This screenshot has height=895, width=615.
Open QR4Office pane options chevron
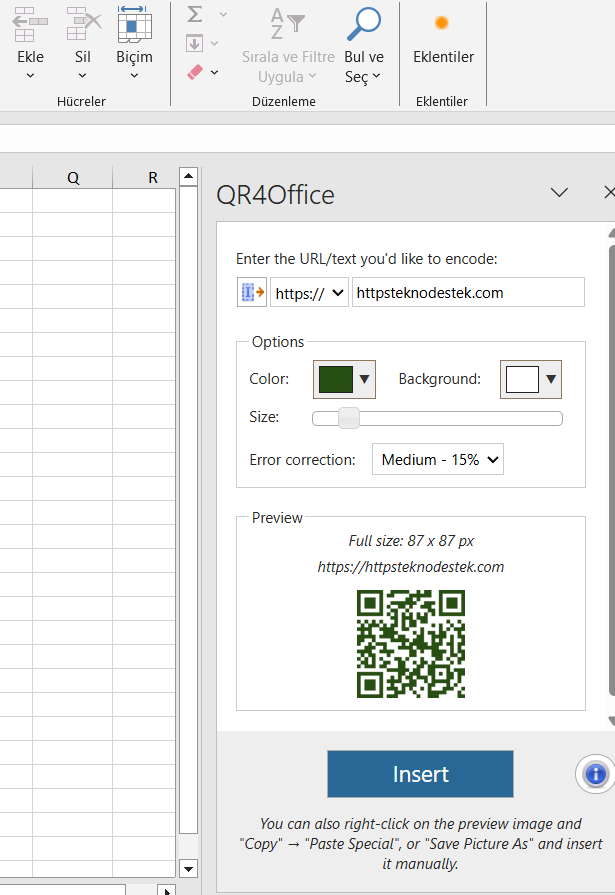point(559,192)
